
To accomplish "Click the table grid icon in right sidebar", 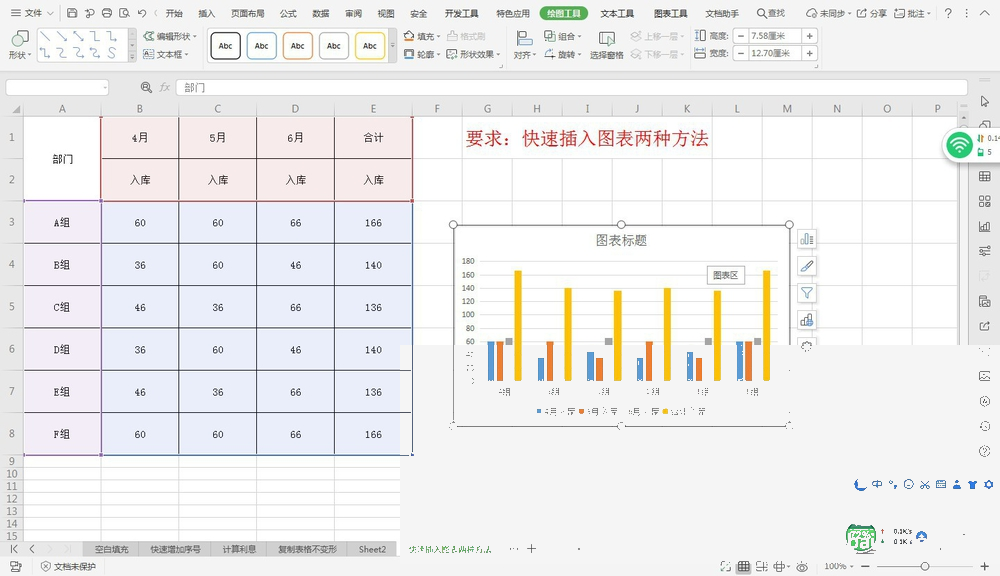I will coord(985,176).
